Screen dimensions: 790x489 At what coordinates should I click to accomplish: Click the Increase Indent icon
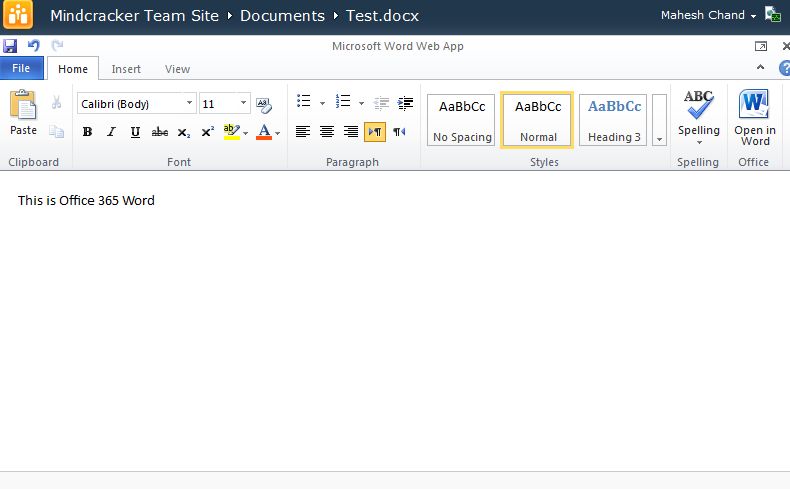coord(405,103)
